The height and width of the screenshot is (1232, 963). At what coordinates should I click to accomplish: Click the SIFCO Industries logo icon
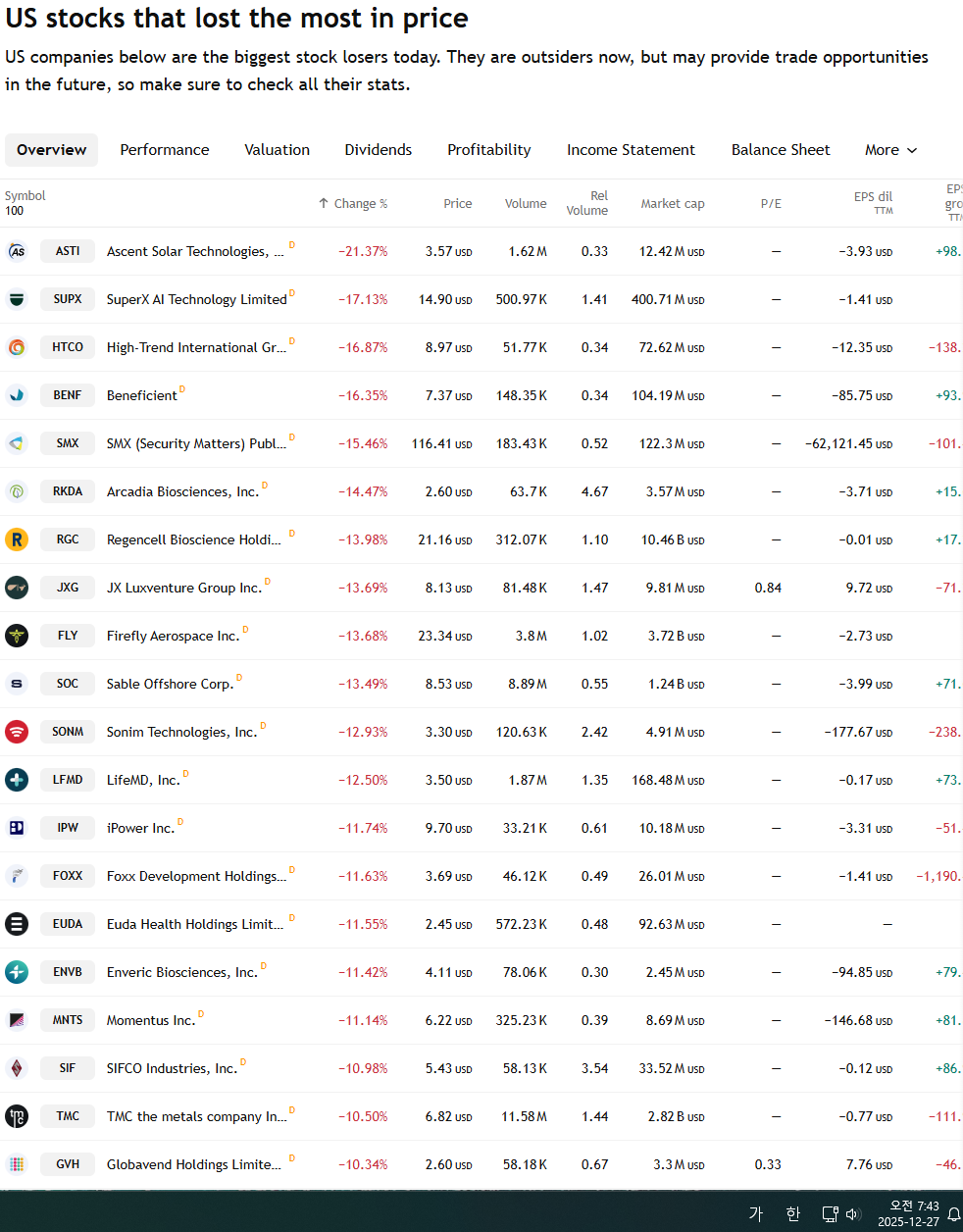17,1068
